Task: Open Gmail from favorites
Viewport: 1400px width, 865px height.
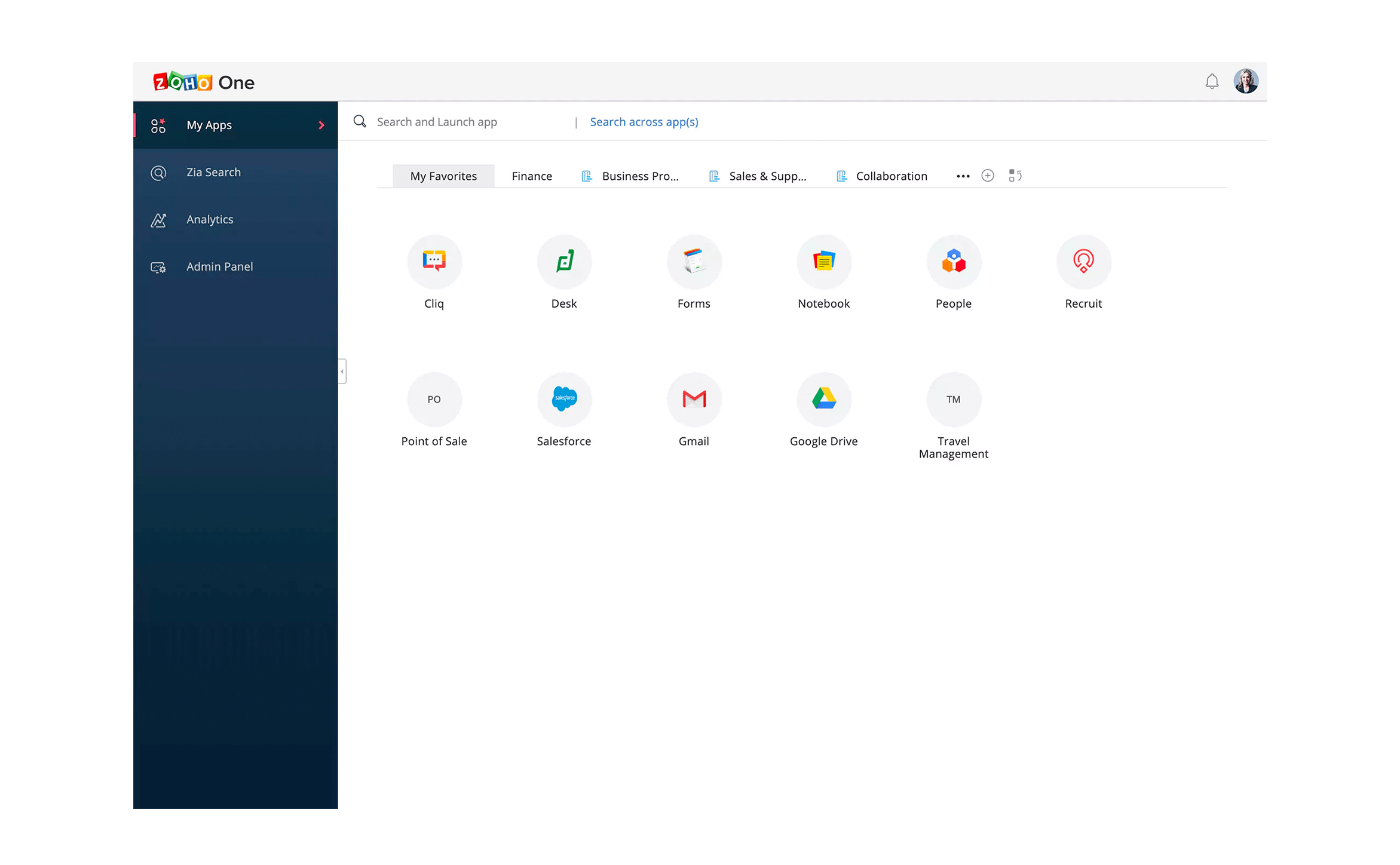Action: [x=694, y=399]
